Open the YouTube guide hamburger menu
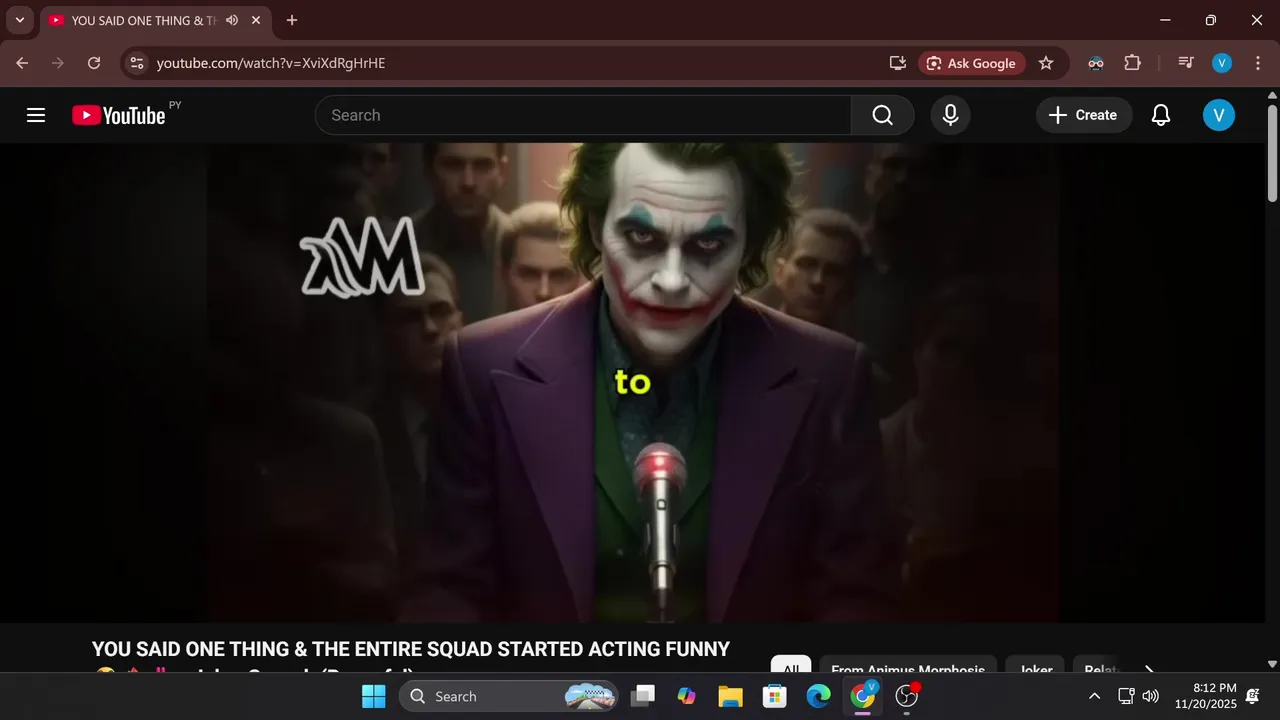1280x720 pixels. [36, 115]
